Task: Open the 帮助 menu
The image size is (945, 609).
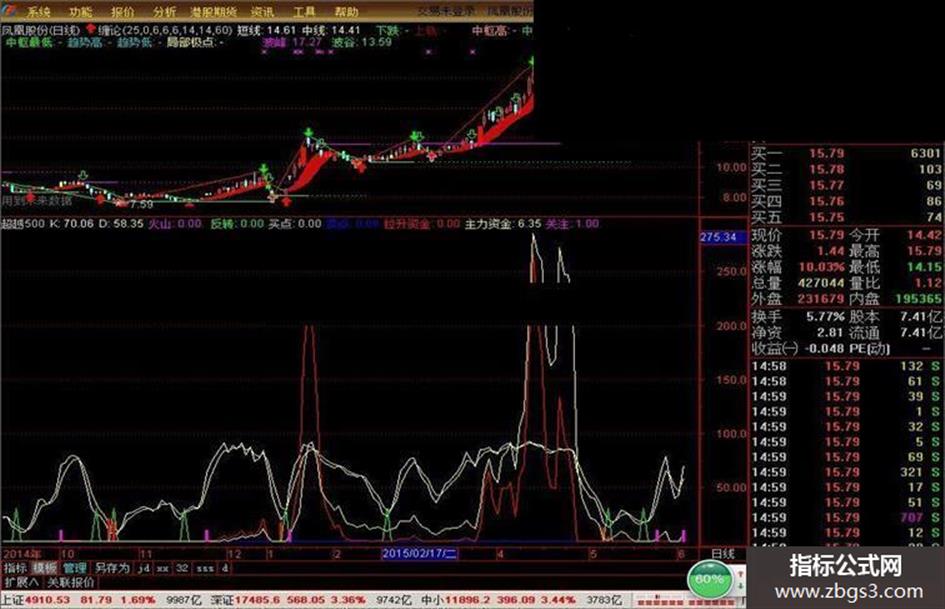Action: (346, 11)
